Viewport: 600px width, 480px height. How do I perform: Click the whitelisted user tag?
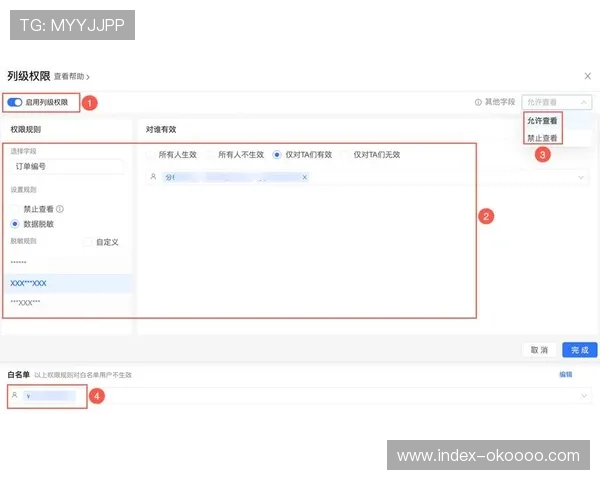[49, 396]
